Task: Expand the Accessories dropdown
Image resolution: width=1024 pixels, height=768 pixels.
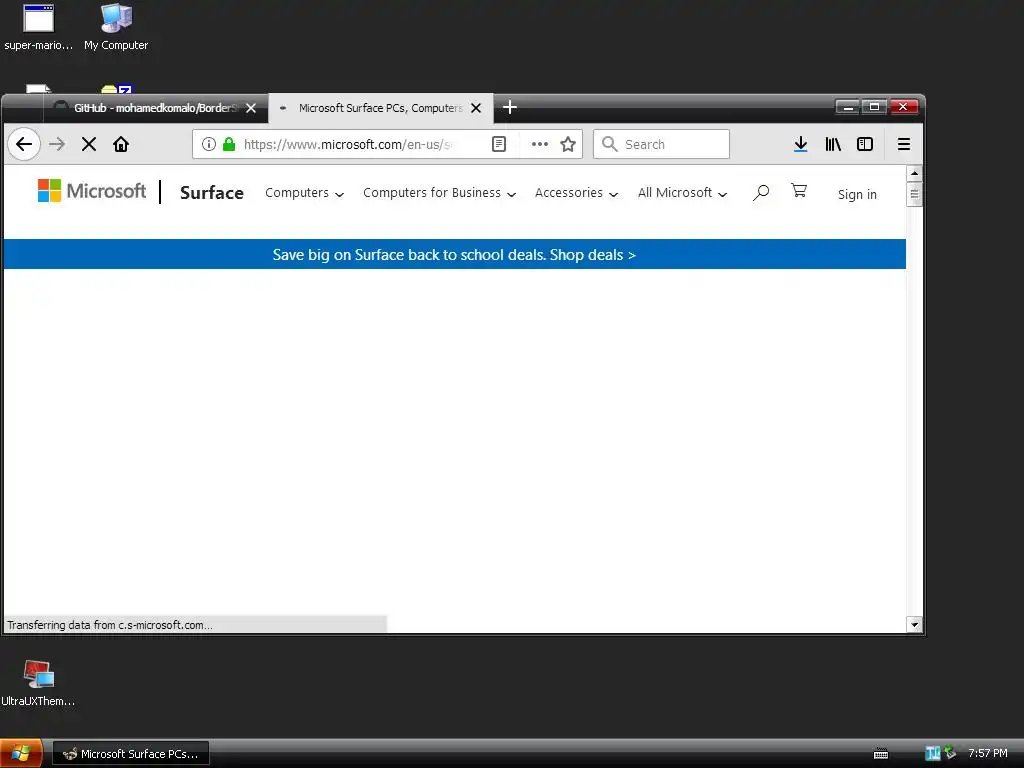Action: (x=576, y=193)
